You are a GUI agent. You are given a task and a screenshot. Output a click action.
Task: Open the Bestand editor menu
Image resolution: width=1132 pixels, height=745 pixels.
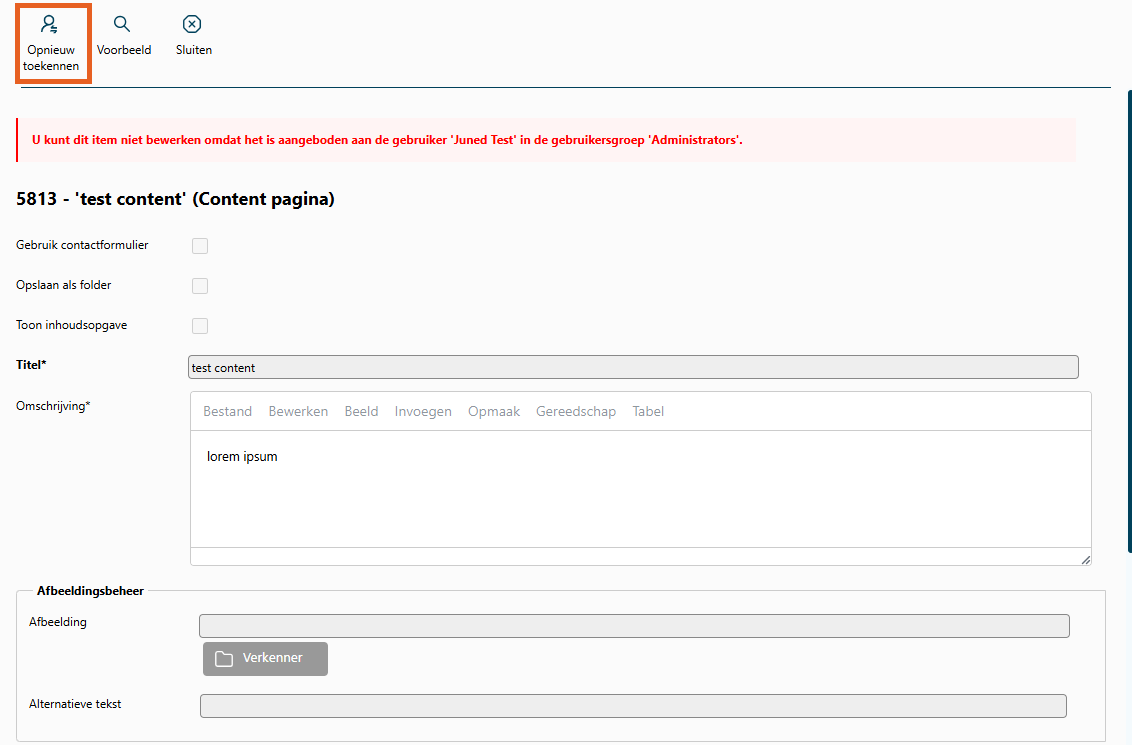227,411
